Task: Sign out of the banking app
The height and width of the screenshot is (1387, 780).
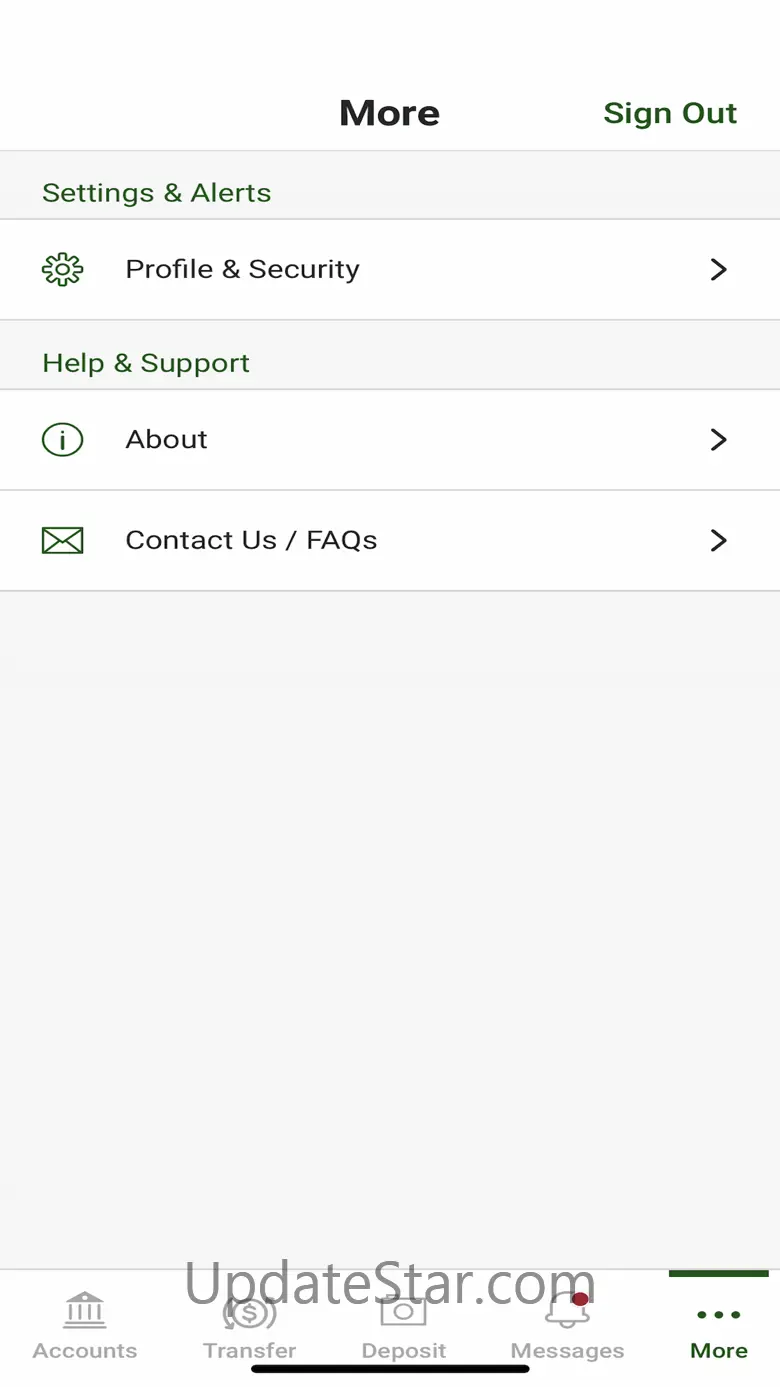Action: pyautogui.click(x=670, y=113)
